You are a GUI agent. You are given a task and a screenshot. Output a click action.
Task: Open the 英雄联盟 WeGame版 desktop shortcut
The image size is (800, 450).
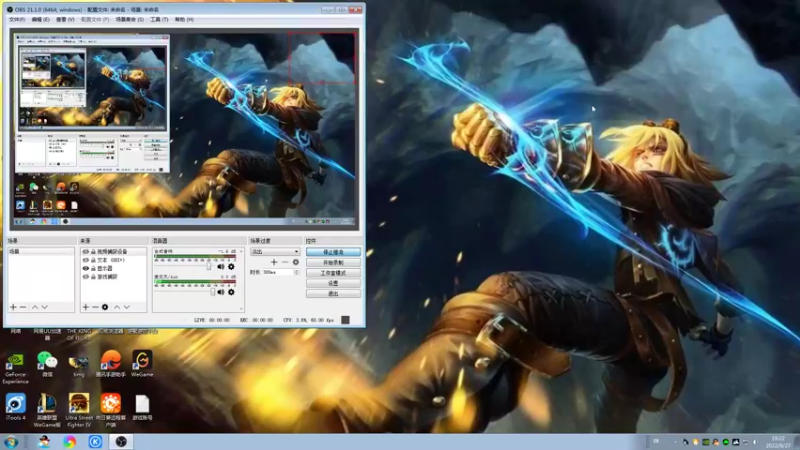tap(47, 410)
